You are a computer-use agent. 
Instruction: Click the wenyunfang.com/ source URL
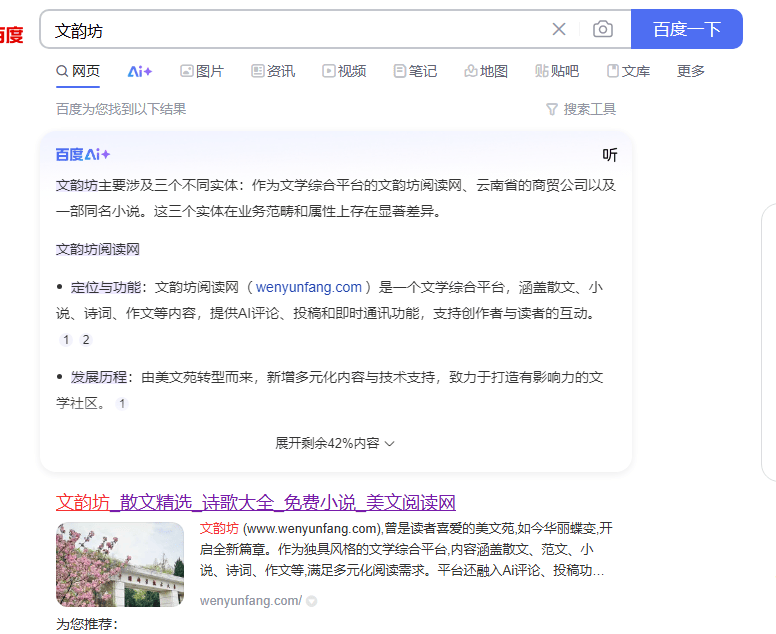[x=250, y=601]
